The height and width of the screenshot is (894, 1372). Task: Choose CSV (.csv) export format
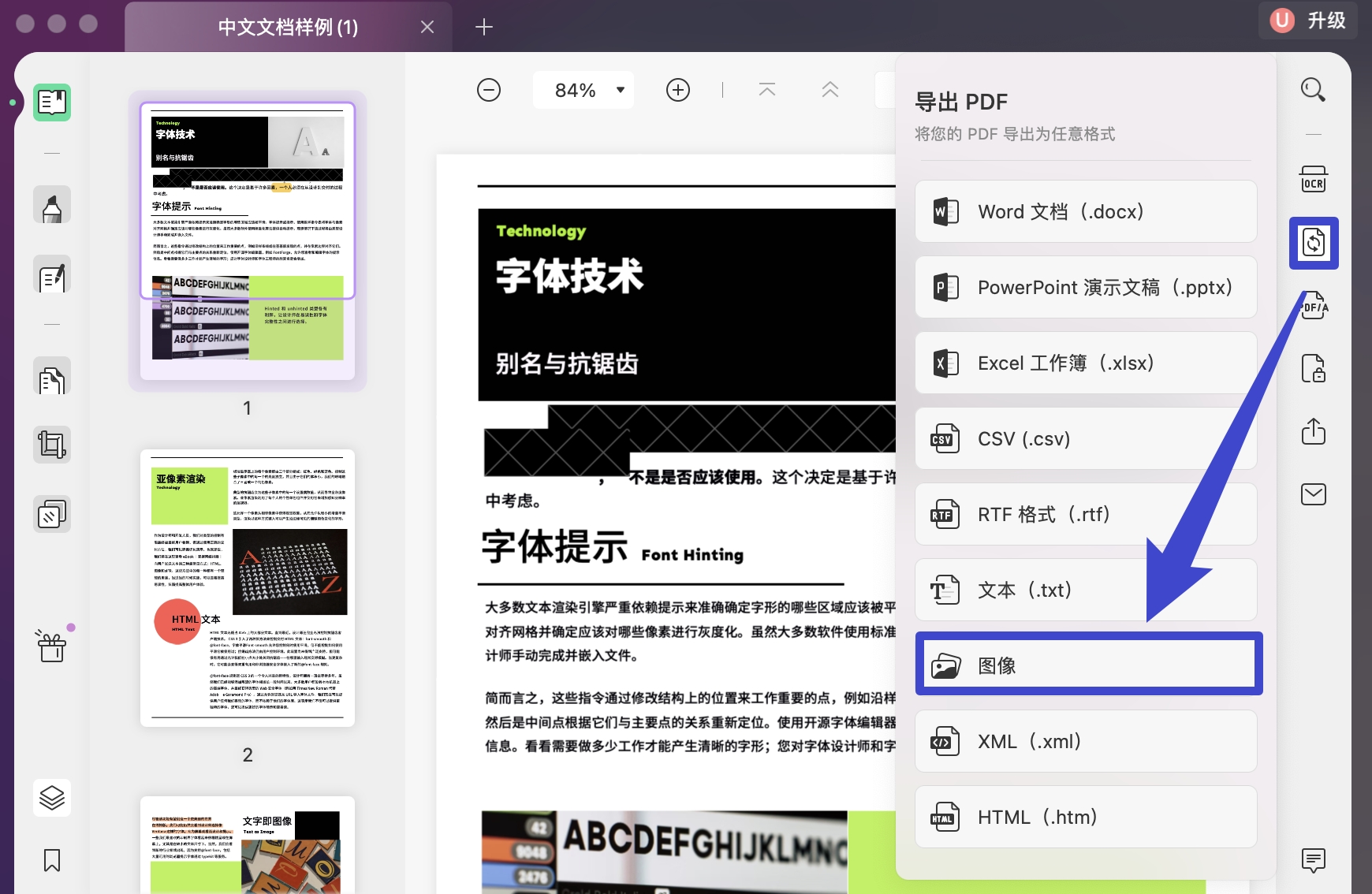(x=1085, y=438)
